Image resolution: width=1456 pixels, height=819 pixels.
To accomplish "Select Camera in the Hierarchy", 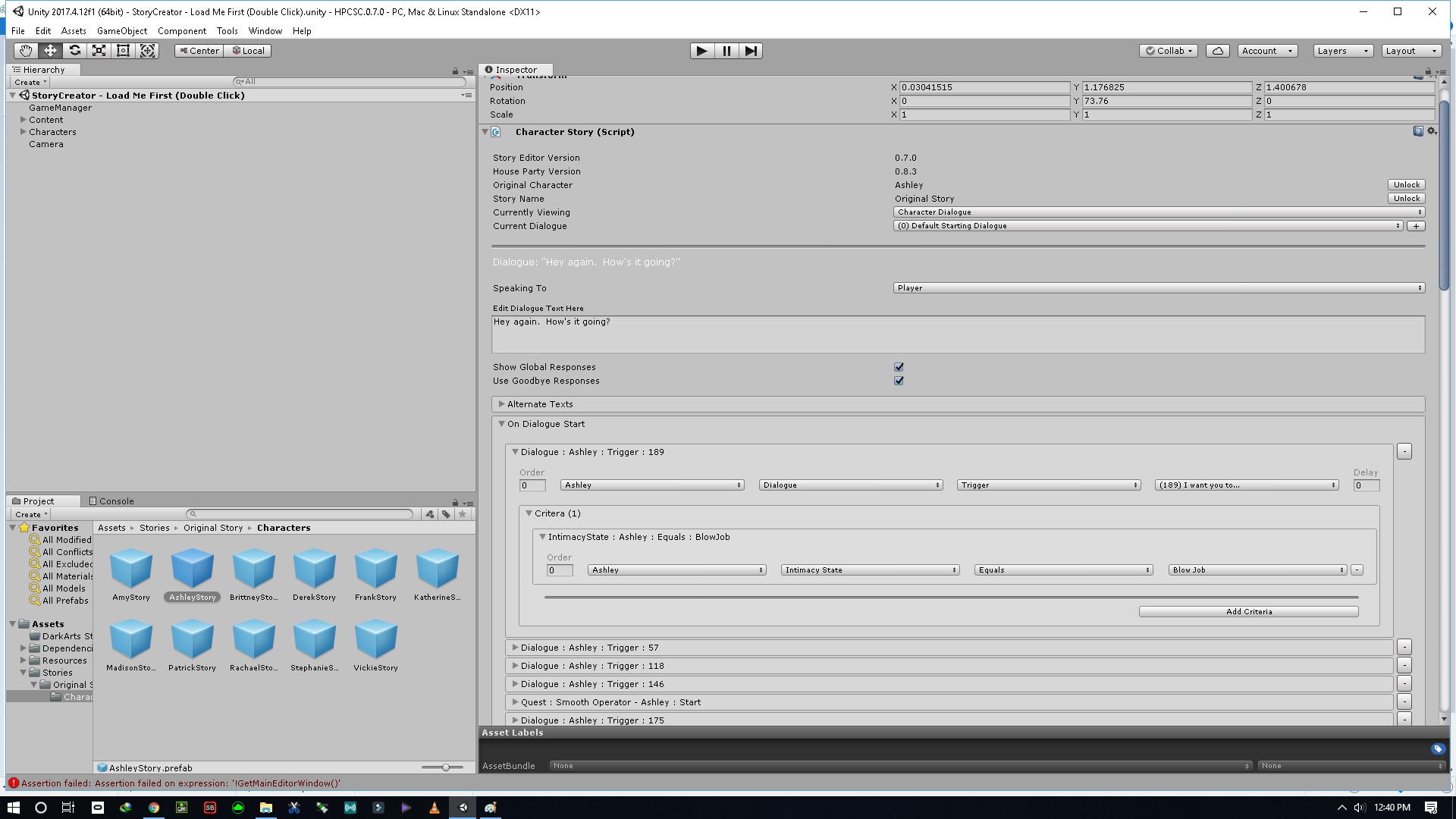I will click(x=45, y=144).
